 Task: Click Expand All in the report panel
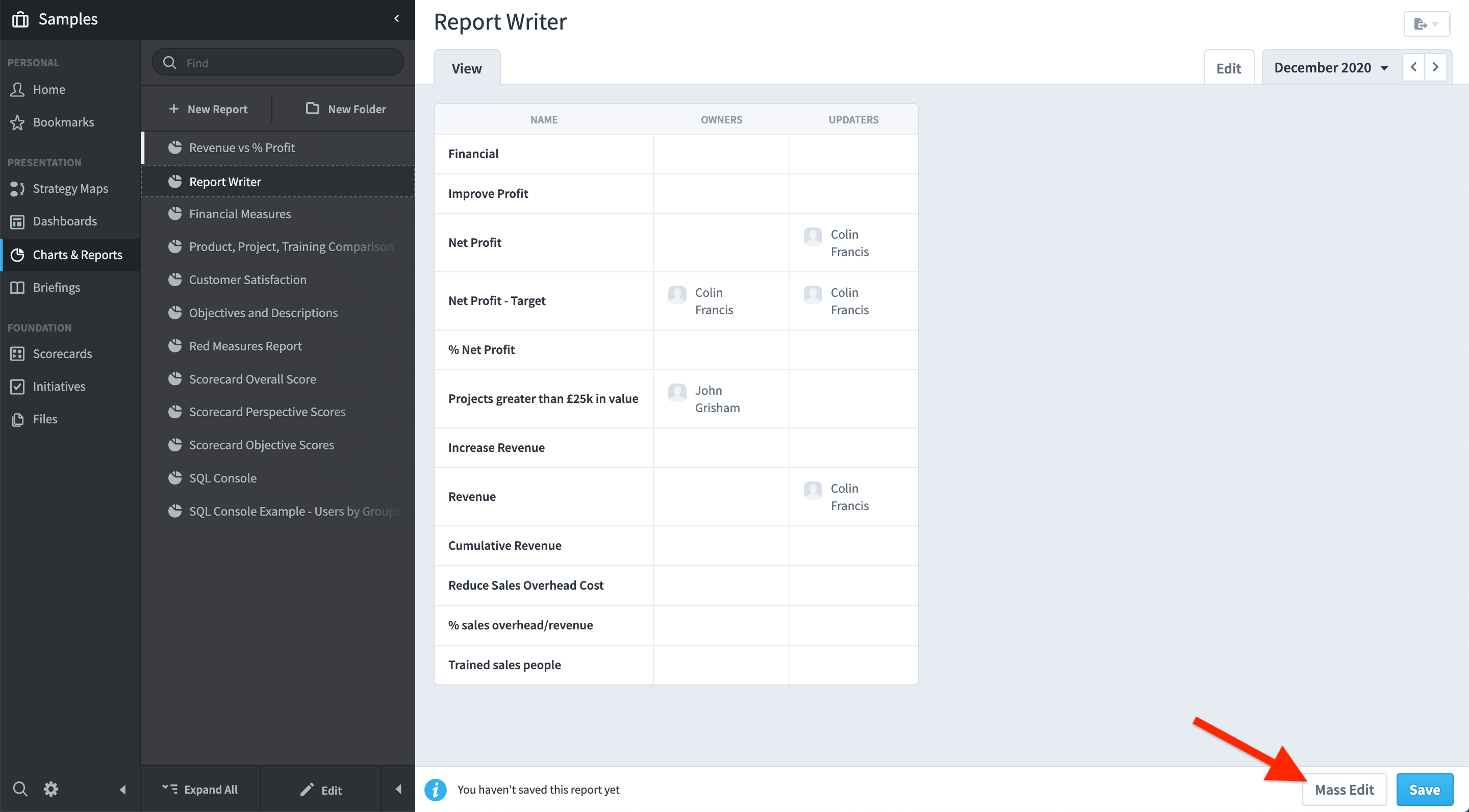200,790
